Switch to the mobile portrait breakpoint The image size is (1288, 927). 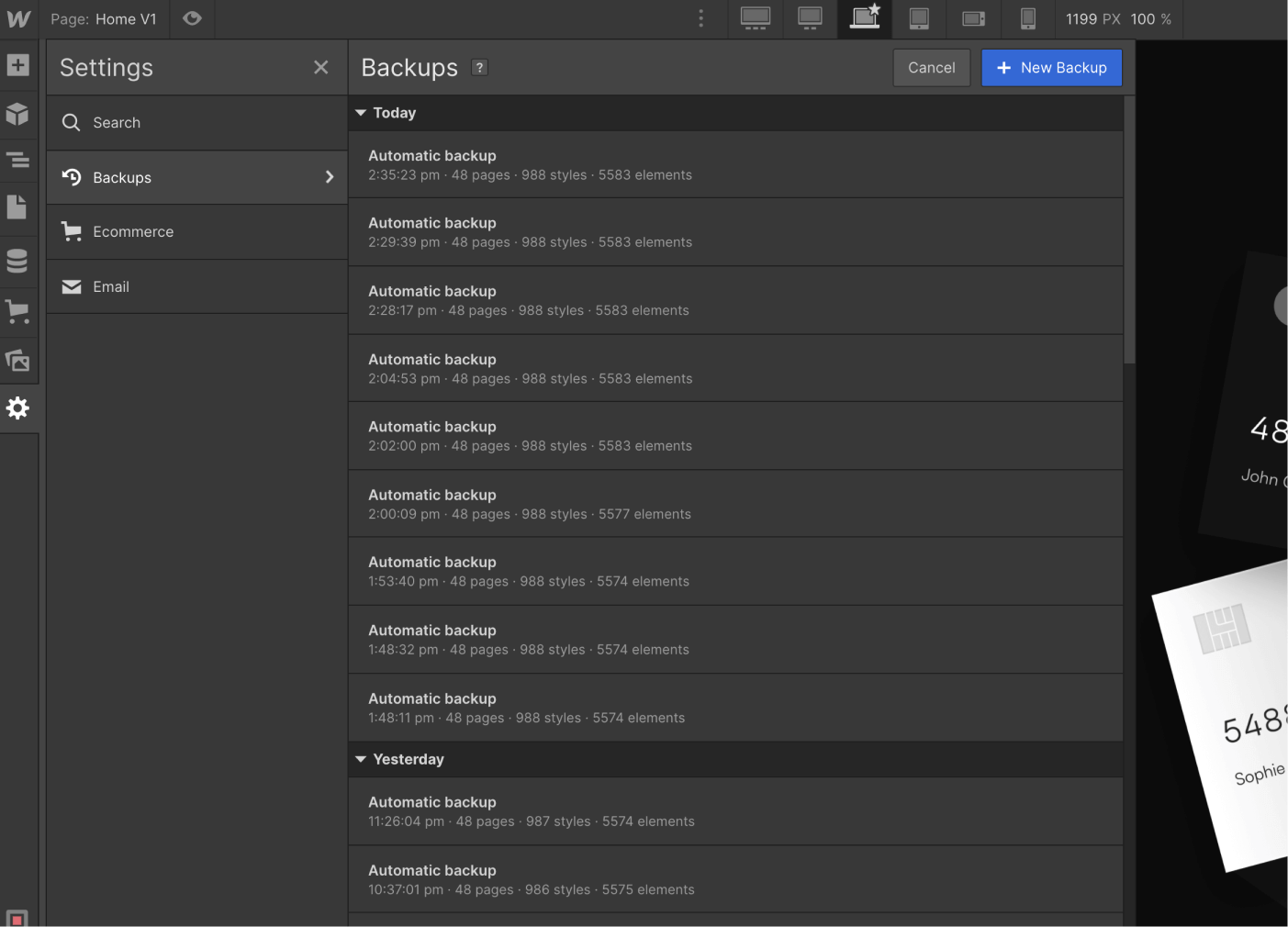[x=1027, y=18]
